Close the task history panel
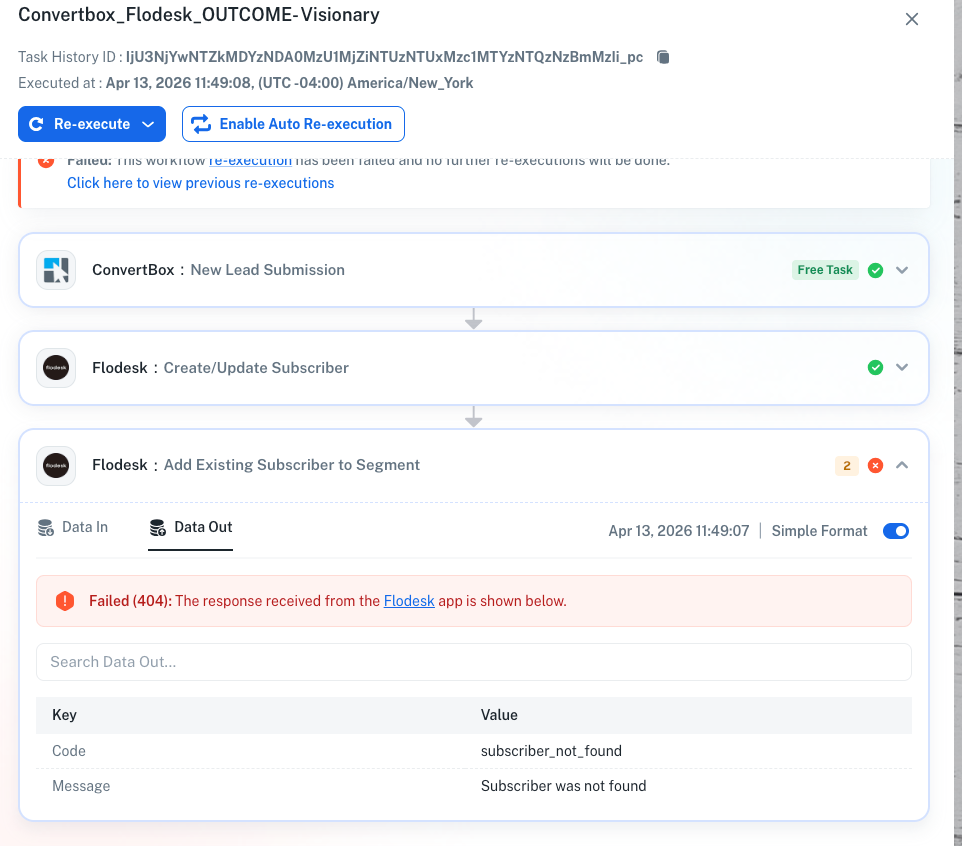Viewport: 962px width, 846px height. 911,19
